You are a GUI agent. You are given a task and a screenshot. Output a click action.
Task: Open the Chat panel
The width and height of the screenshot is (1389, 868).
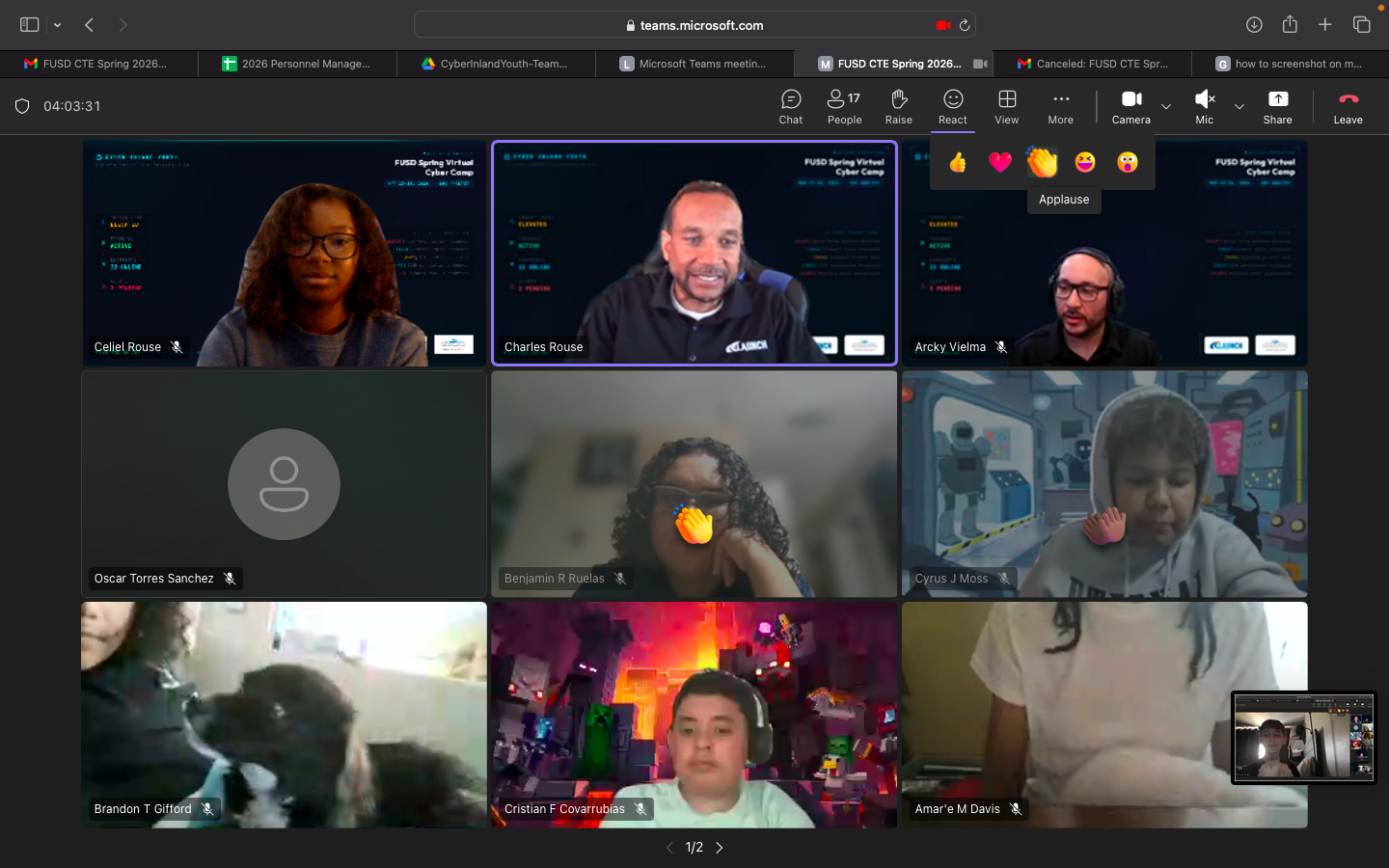pos(790,106)
